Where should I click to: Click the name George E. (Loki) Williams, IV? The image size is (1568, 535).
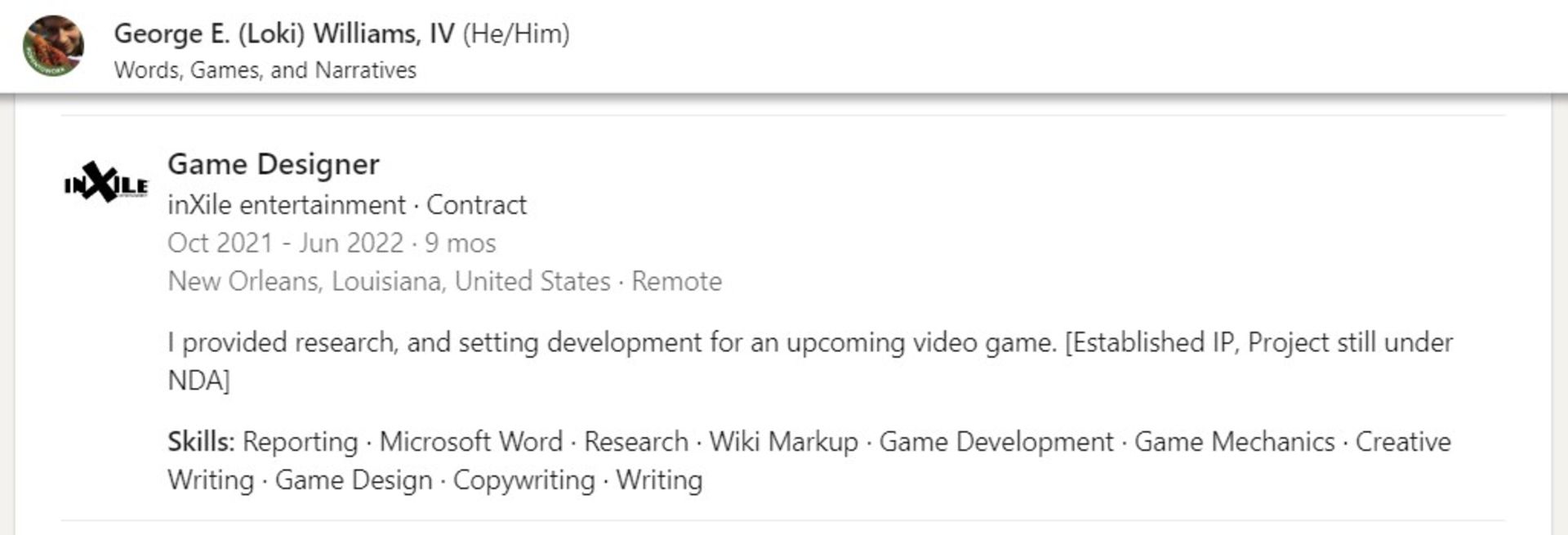pyautogui.click(x=283, y=33)
